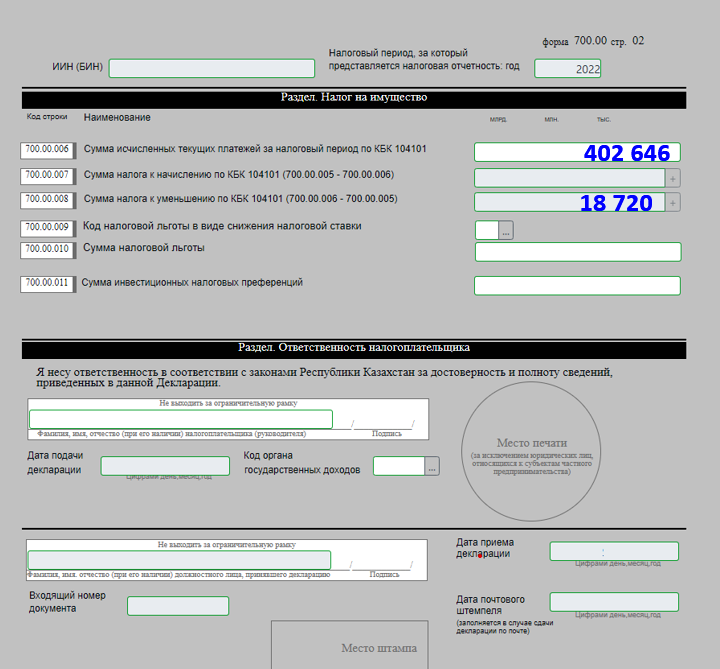Click the taxpayer full name (руководителя) field
Viewport: 720px width, 669px height.
coord(180,419)
